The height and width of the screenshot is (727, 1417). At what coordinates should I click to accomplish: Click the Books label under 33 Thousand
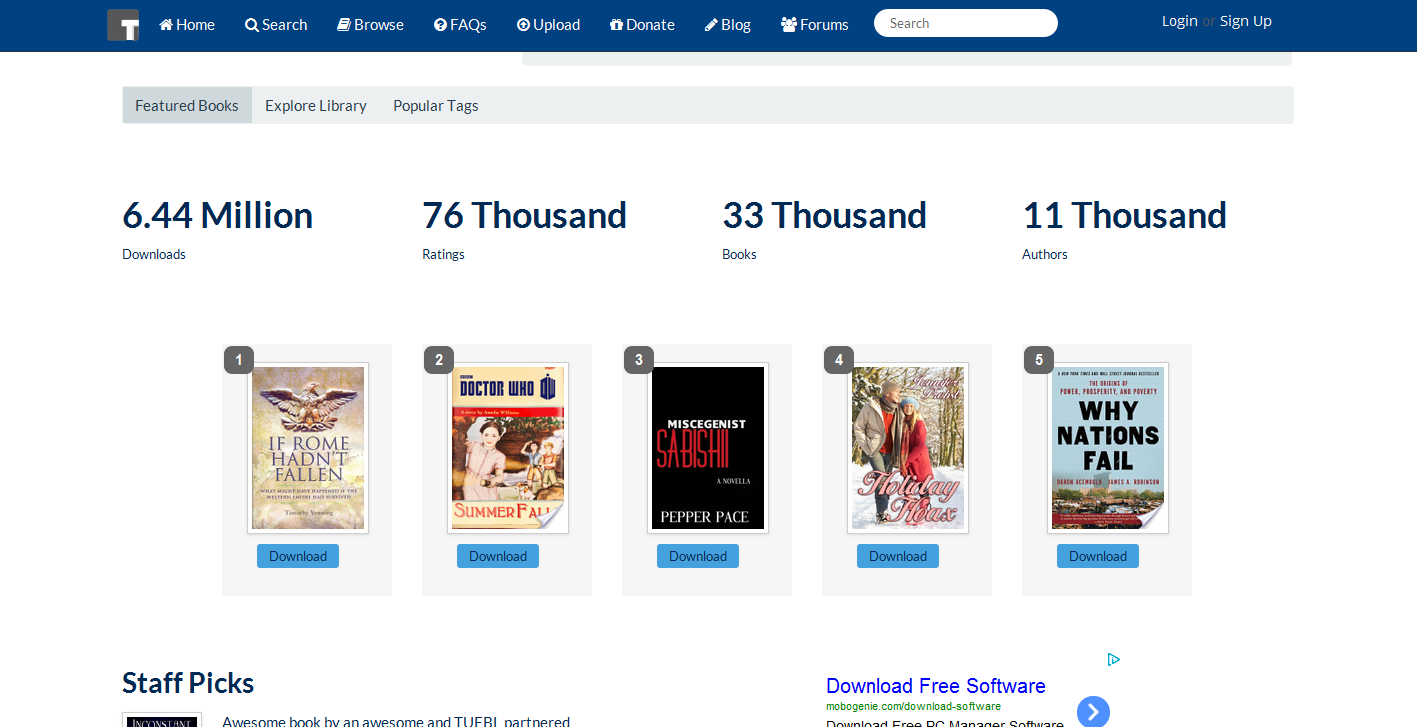click(x=739, y=254)
